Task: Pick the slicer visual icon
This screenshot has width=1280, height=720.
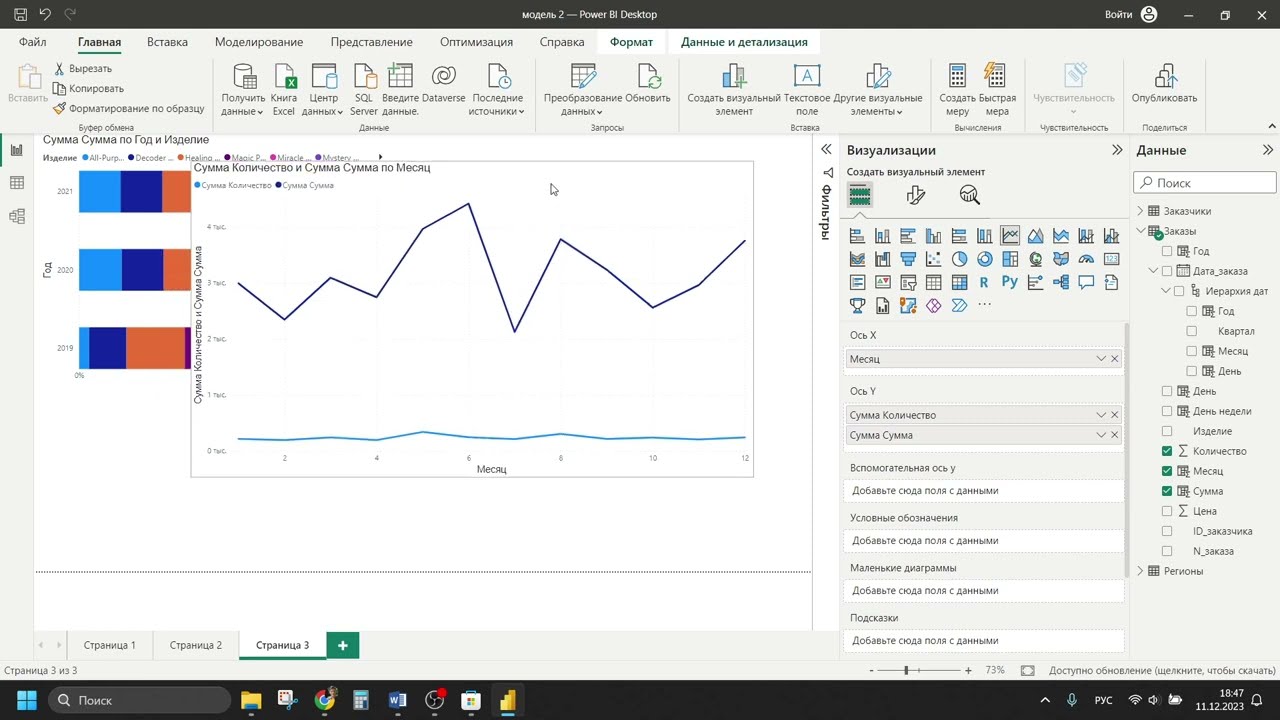Action: tap(908, 282)
